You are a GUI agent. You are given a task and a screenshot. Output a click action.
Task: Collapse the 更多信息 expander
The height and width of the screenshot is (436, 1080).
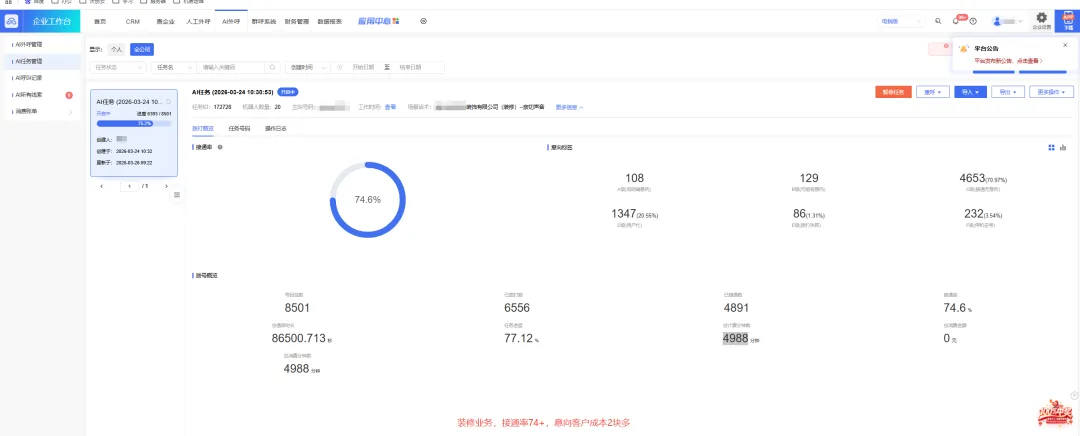(570, 107)
